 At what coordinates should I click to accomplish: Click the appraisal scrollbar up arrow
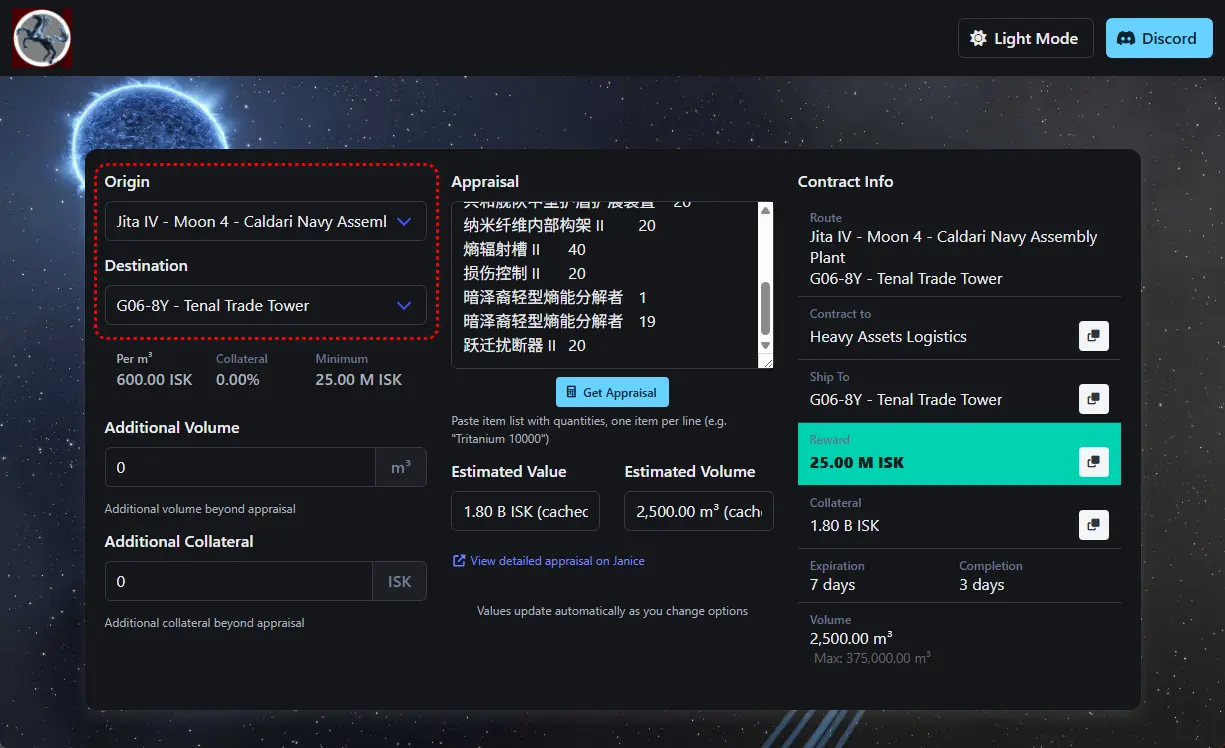766,210
